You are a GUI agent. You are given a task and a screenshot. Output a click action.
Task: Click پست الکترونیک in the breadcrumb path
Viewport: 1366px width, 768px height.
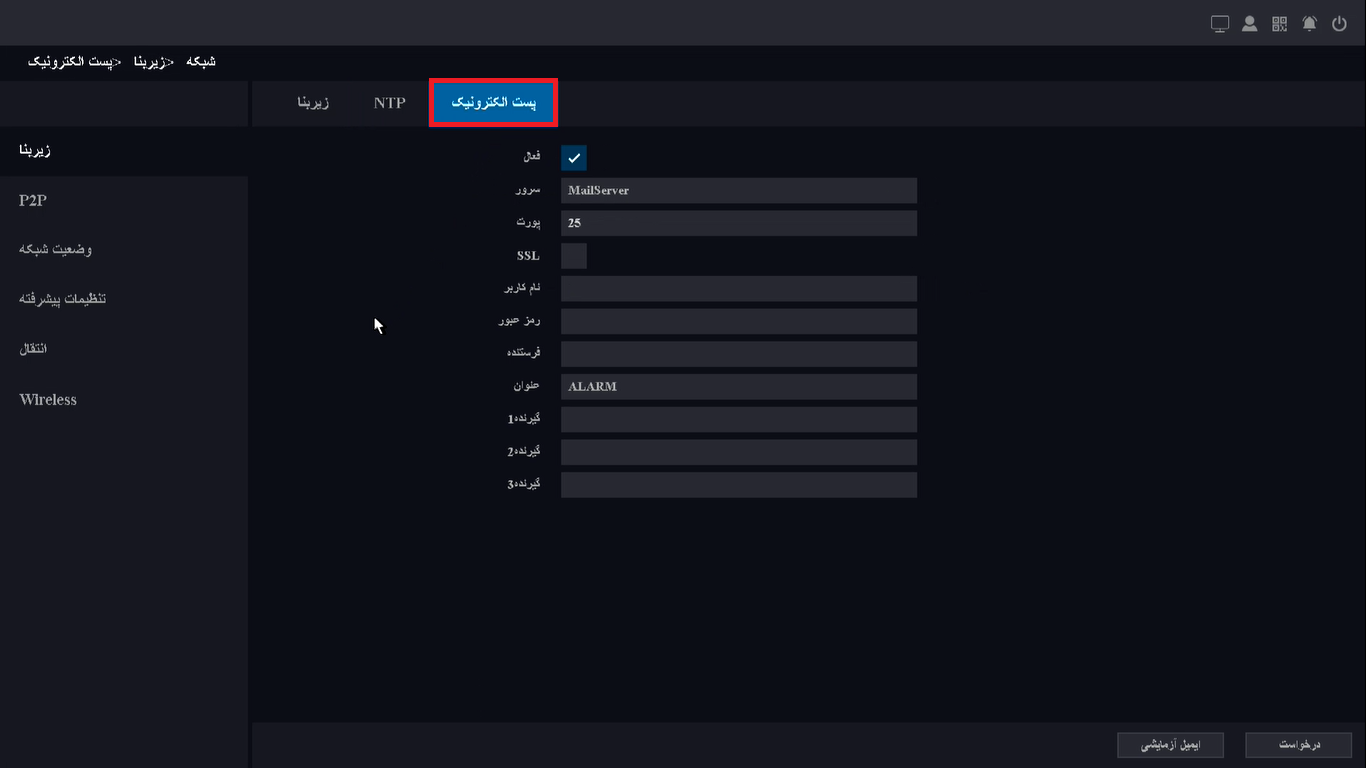(x=68, y=62)
